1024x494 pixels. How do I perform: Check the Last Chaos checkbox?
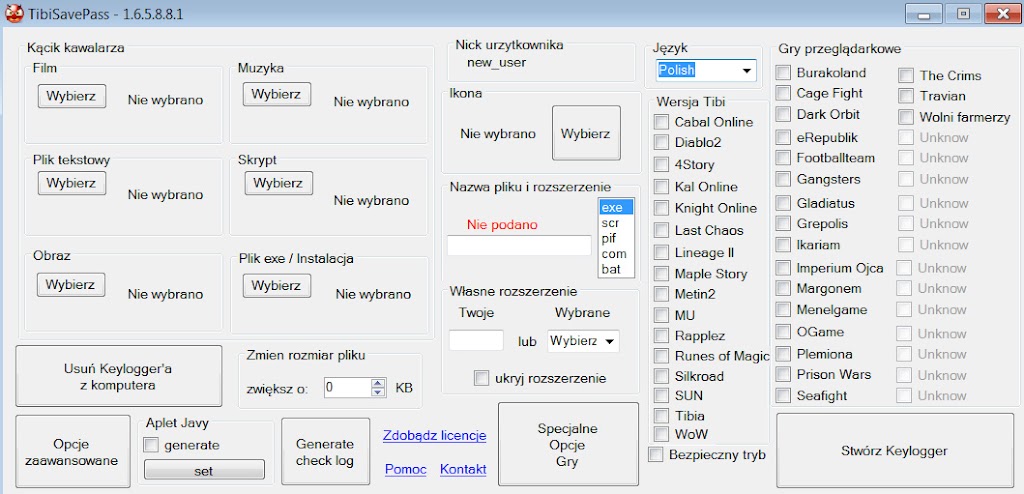click(662, 230)
